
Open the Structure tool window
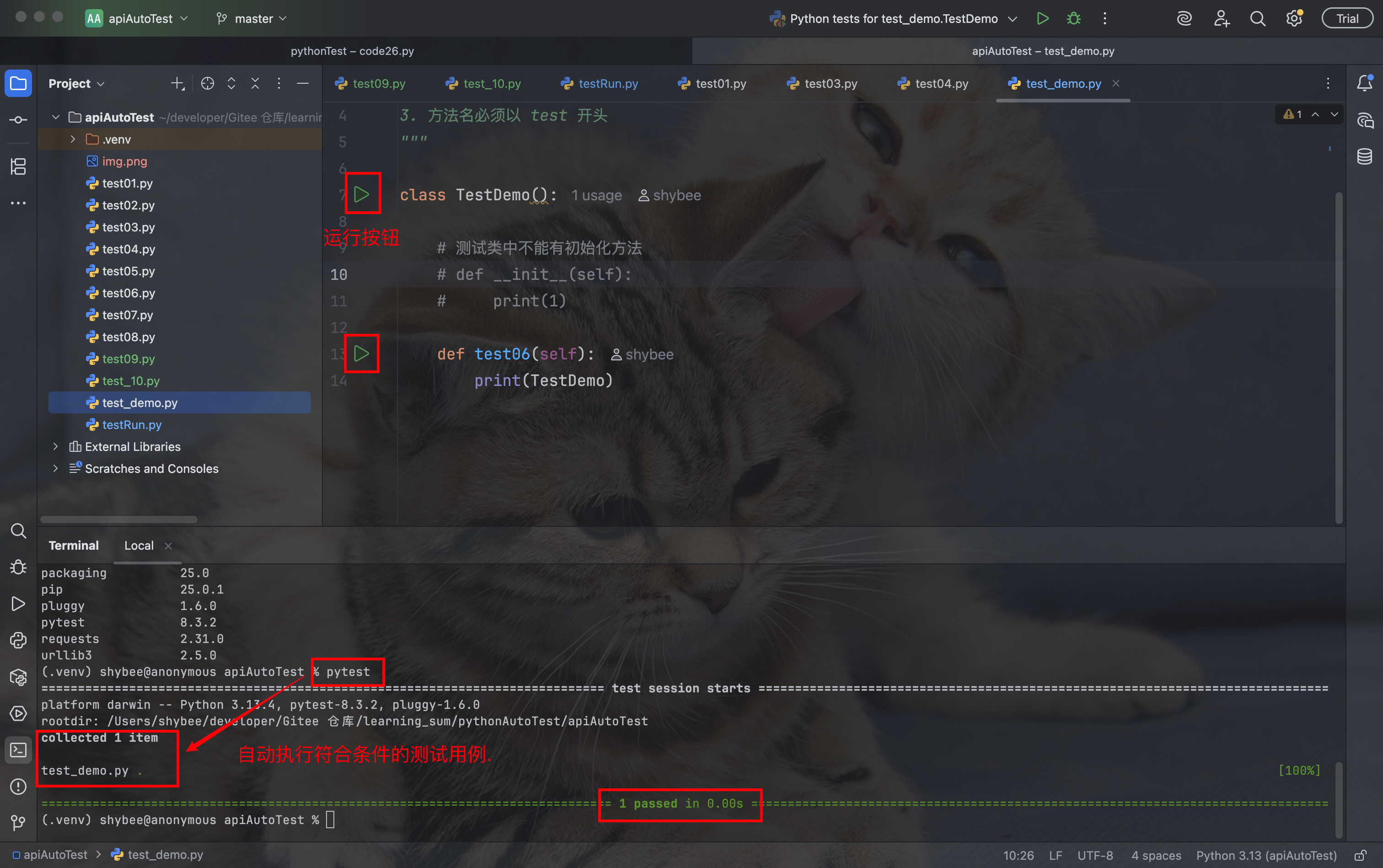(x=18, y=167)
